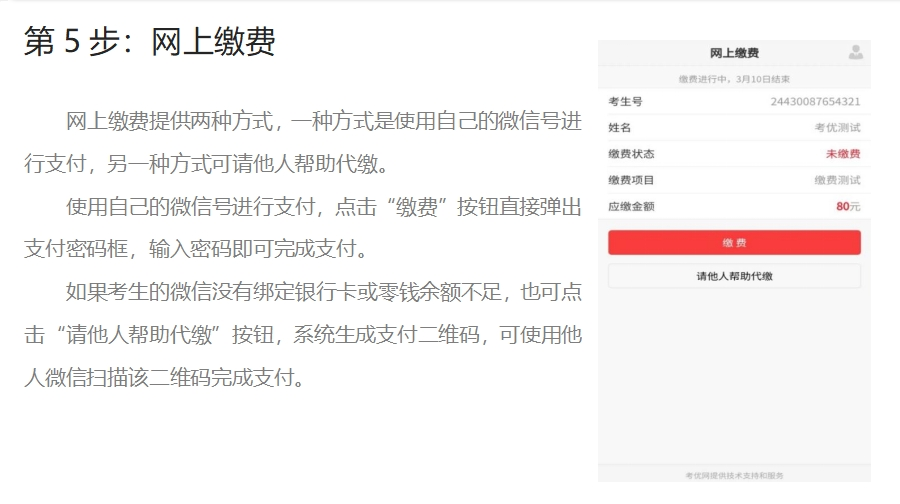
Task: Click the 缴费项目 row label
Action: [x=631, y=180]
